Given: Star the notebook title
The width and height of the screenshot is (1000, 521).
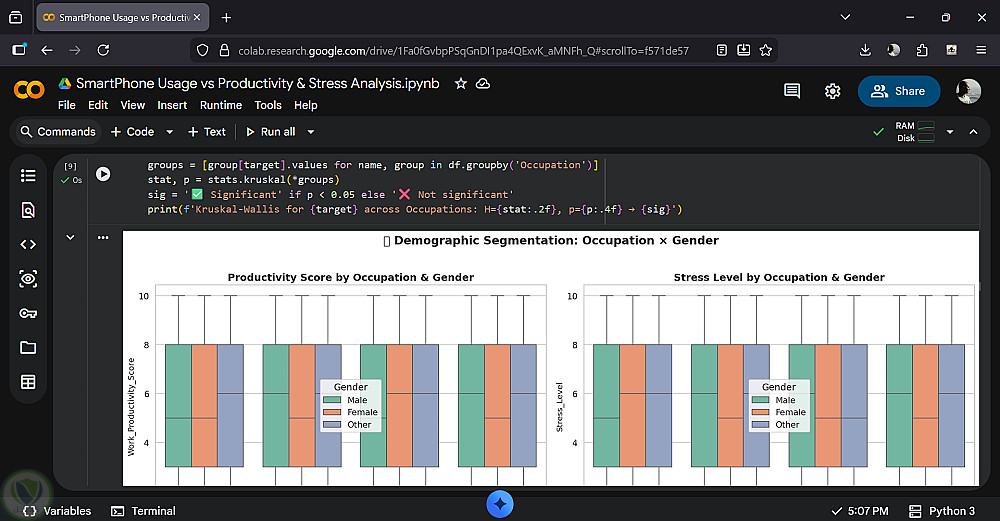Looking at the screenshot, I should [x=461, y=84].
